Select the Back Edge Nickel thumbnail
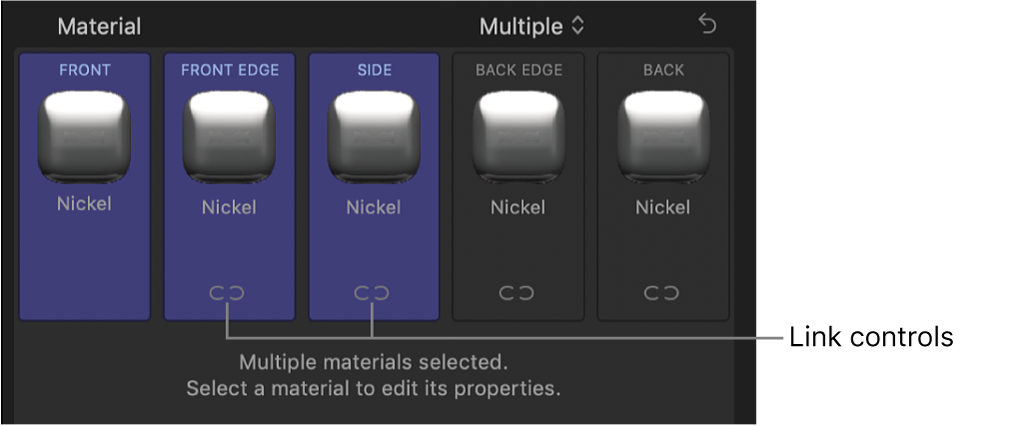The width and height of the screenshot is (1013, 426). [518, 138]
